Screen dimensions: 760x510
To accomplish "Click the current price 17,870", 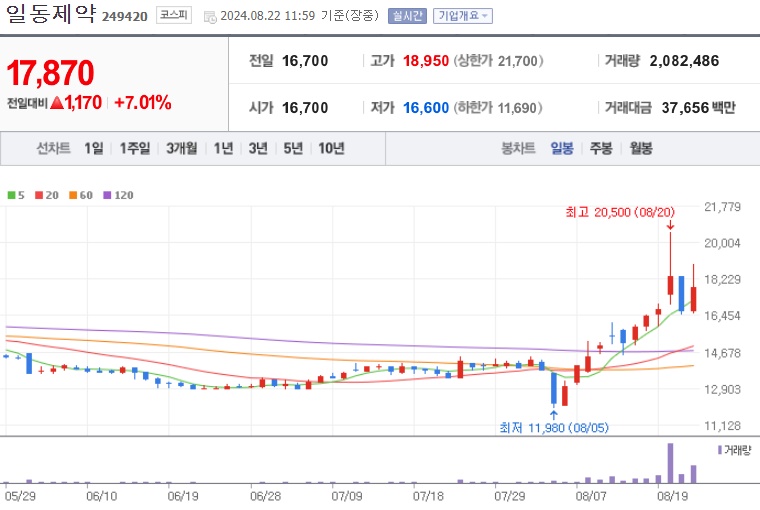I will click(50, 73).
